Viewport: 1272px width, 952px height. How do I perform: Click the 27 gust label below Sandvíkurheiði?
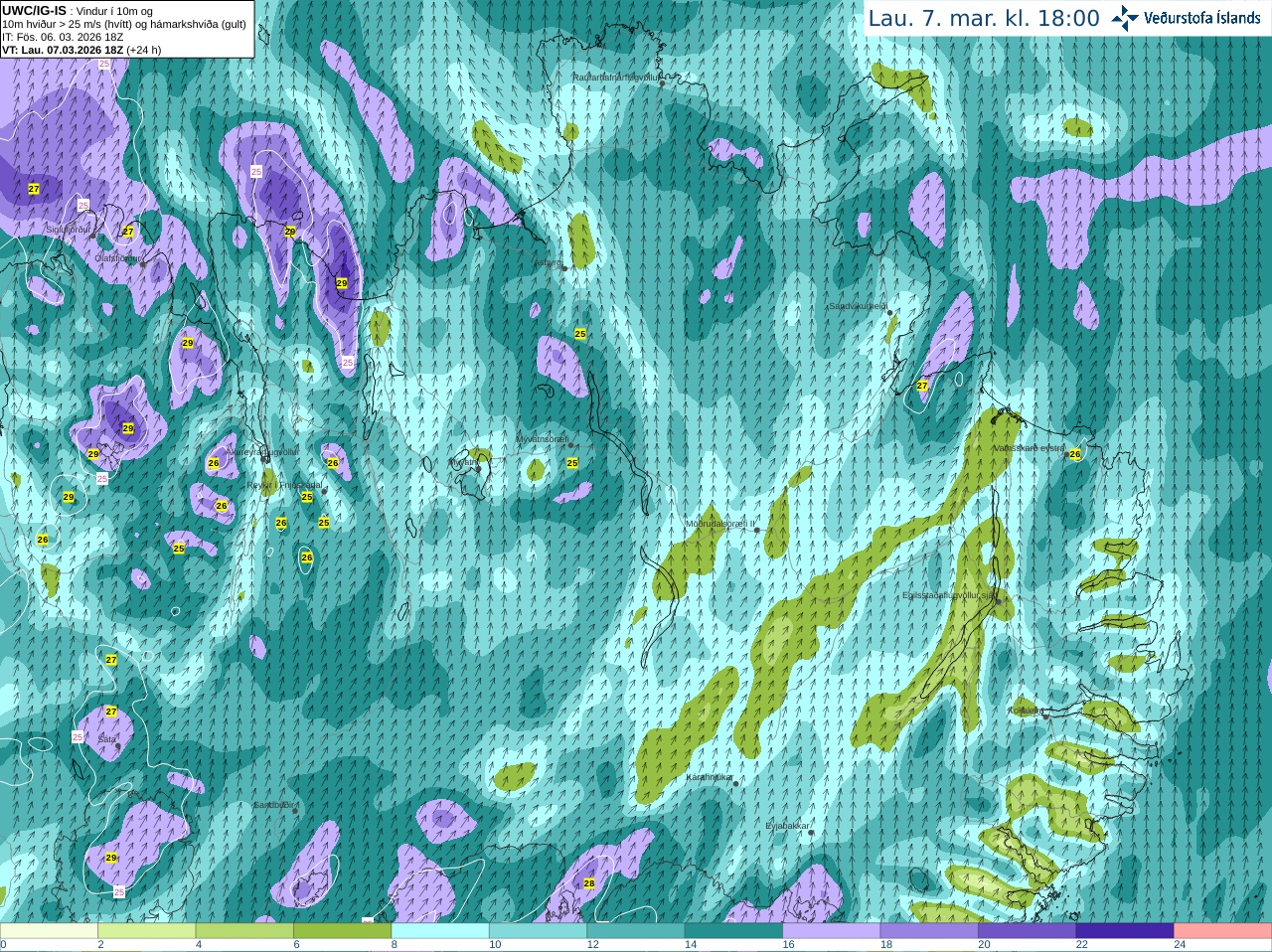click(922, 386)
